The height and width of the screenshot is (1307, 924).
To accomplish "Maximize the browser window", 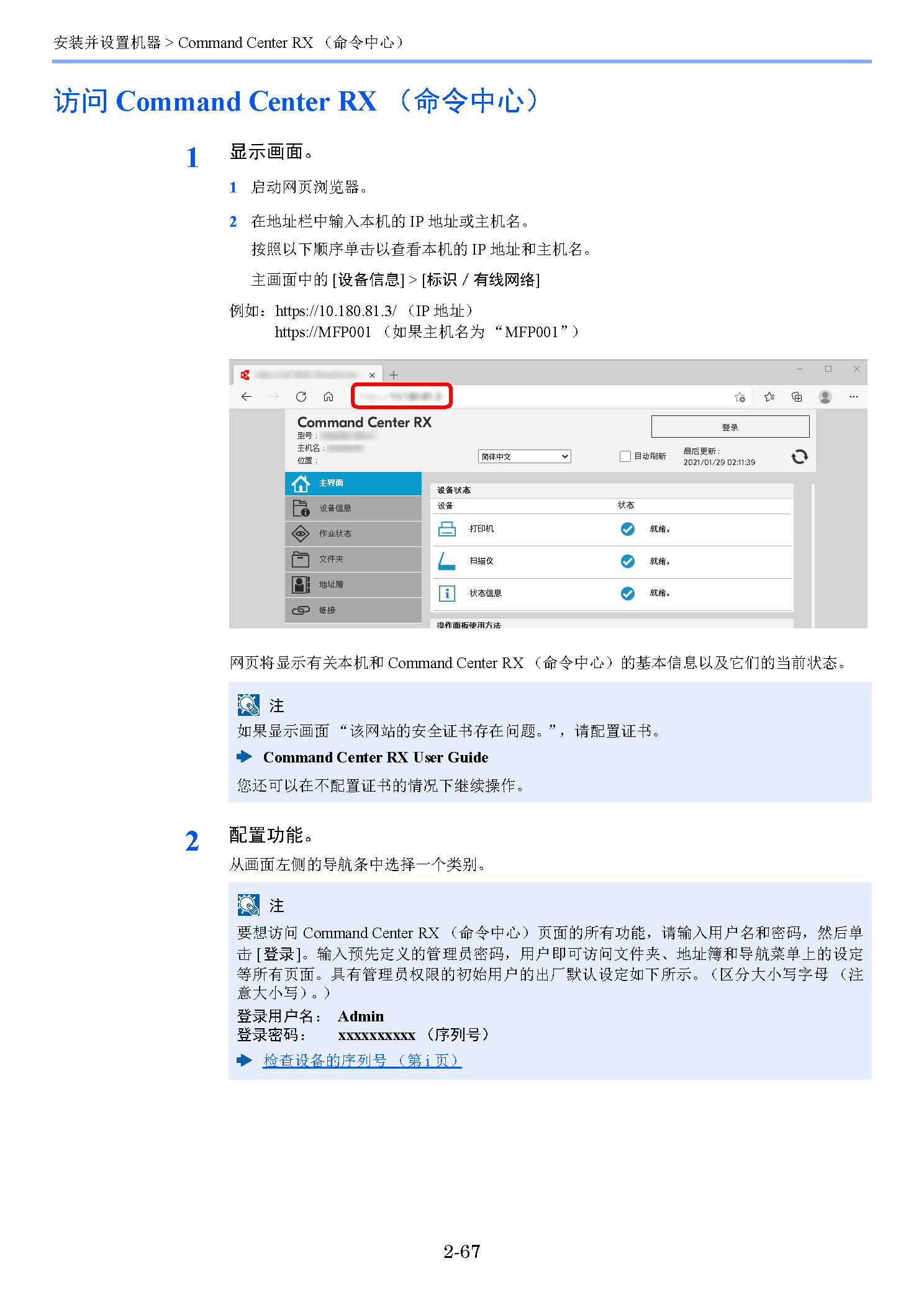I will (828, 369).
